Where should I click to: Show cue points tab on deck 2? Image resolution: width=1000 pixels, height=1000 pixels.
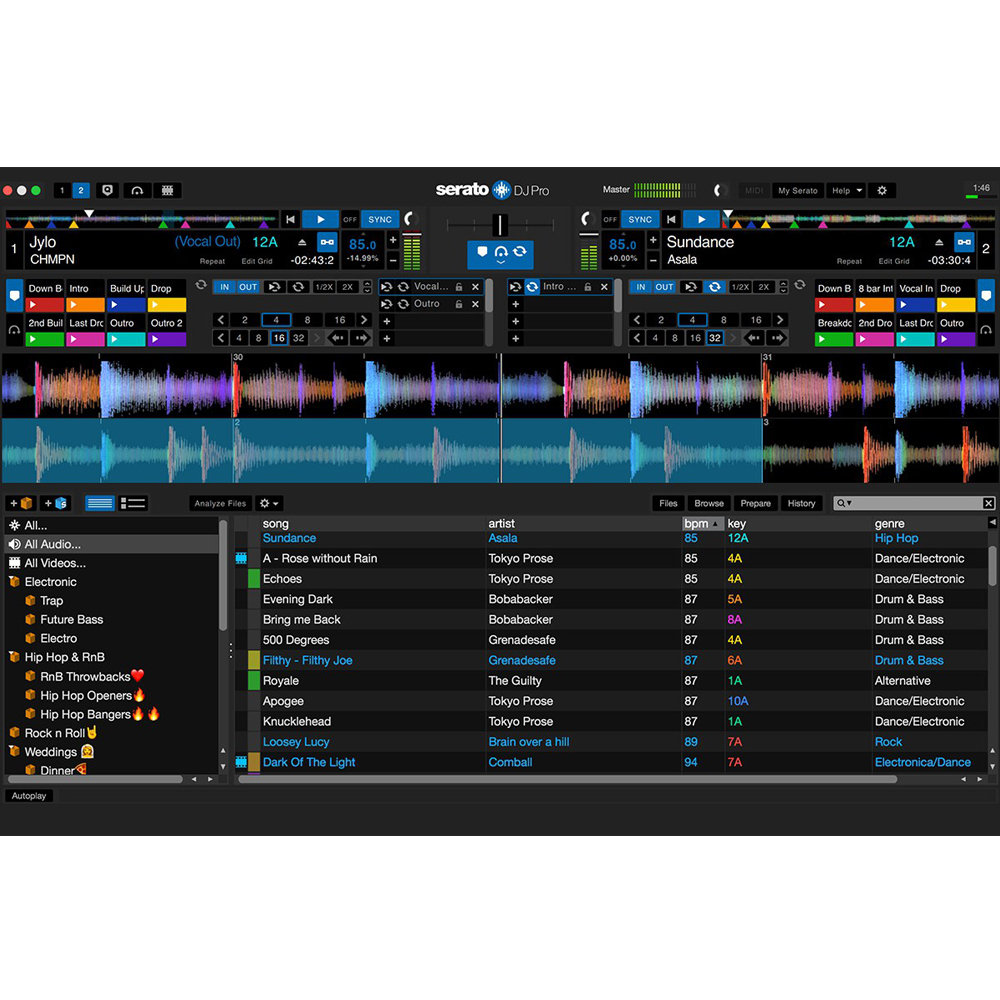pos(986,295)
